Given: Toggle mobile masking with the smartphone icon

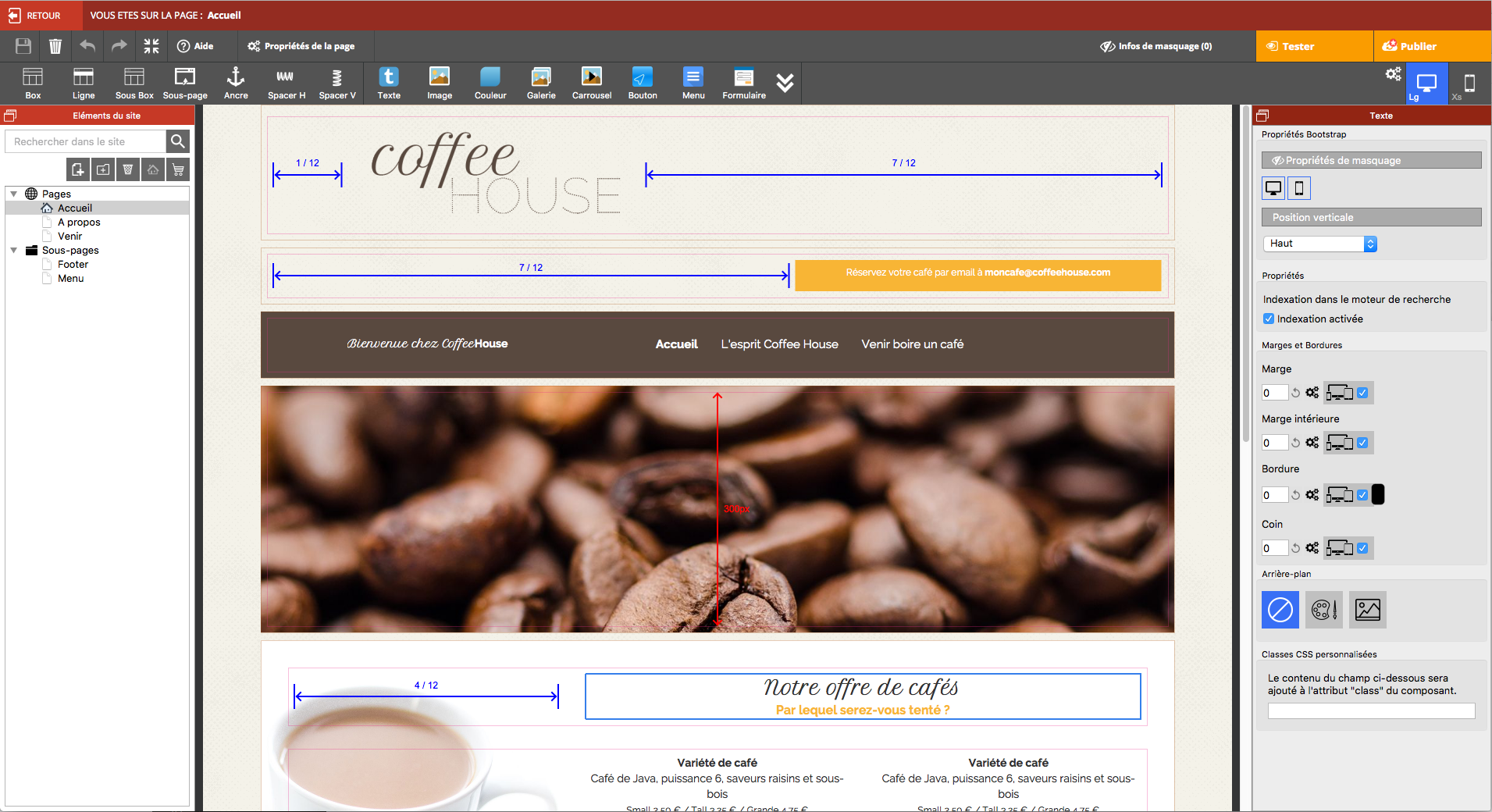Looking at the screenshot, I should pyautogui.click(x=1298, y=187).
